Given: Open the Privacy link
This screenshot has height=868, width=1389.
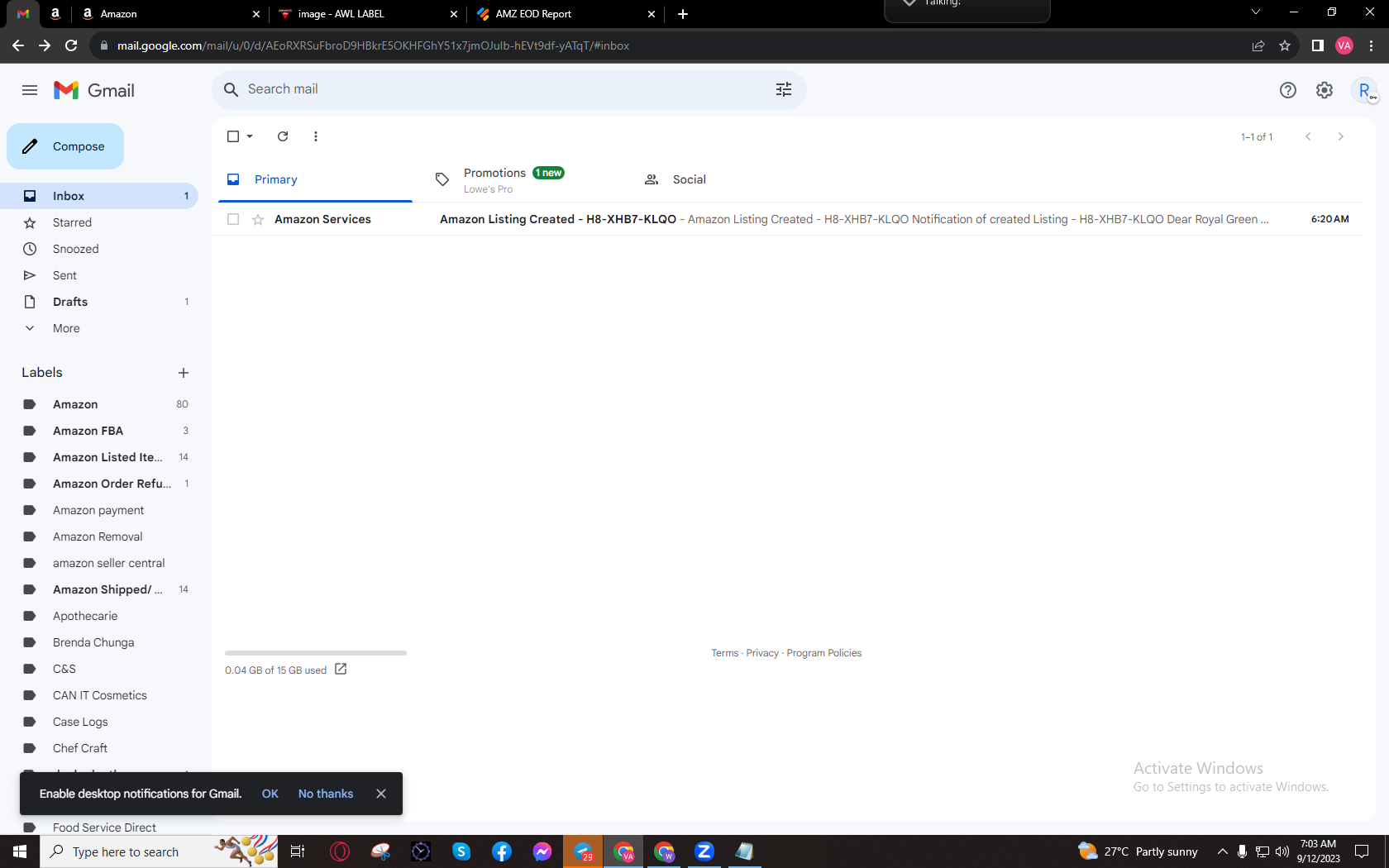Looking at the screenshot, I should (762, 653).
